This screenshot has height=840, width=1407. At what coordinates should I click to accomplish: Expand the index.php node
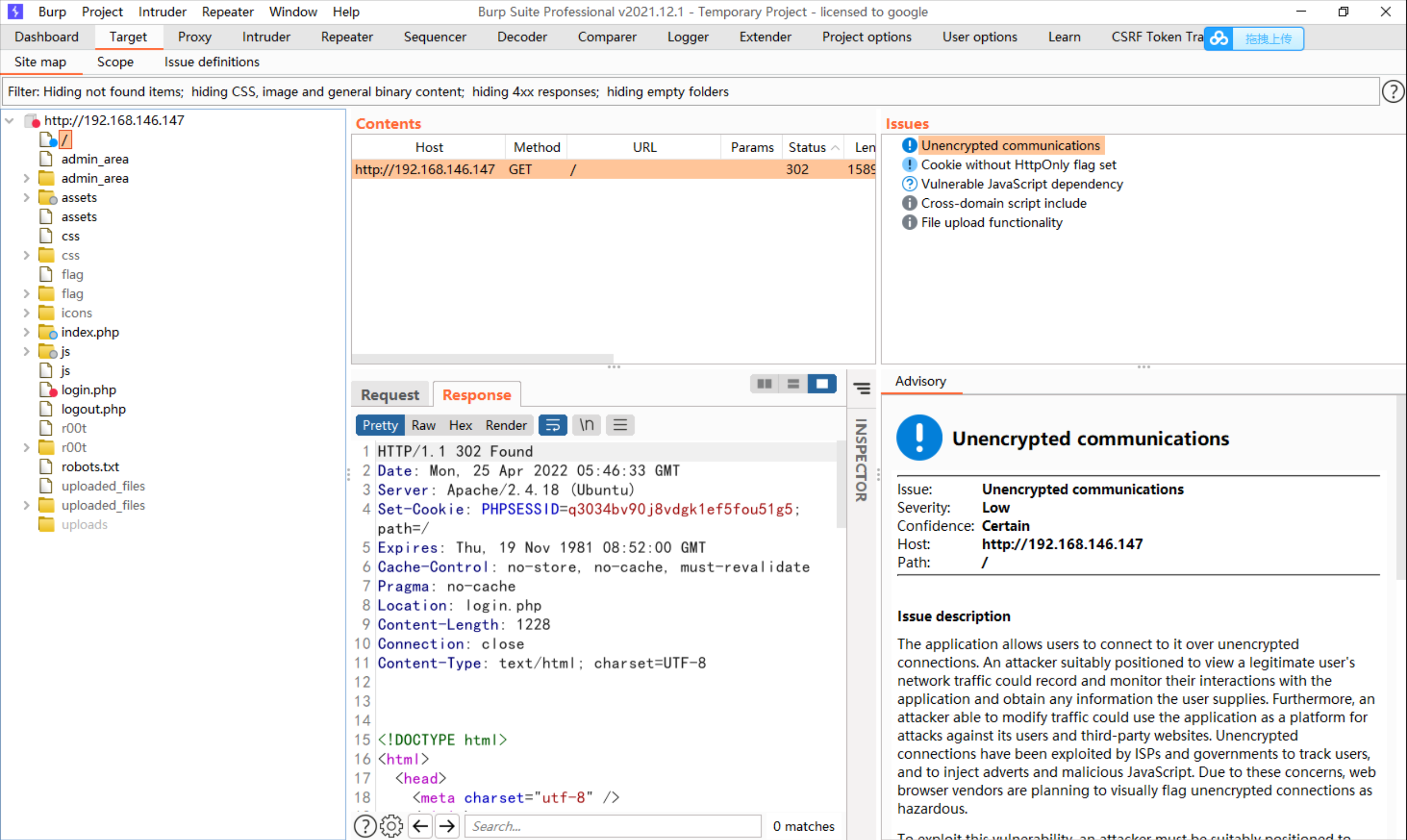[26, 332]
